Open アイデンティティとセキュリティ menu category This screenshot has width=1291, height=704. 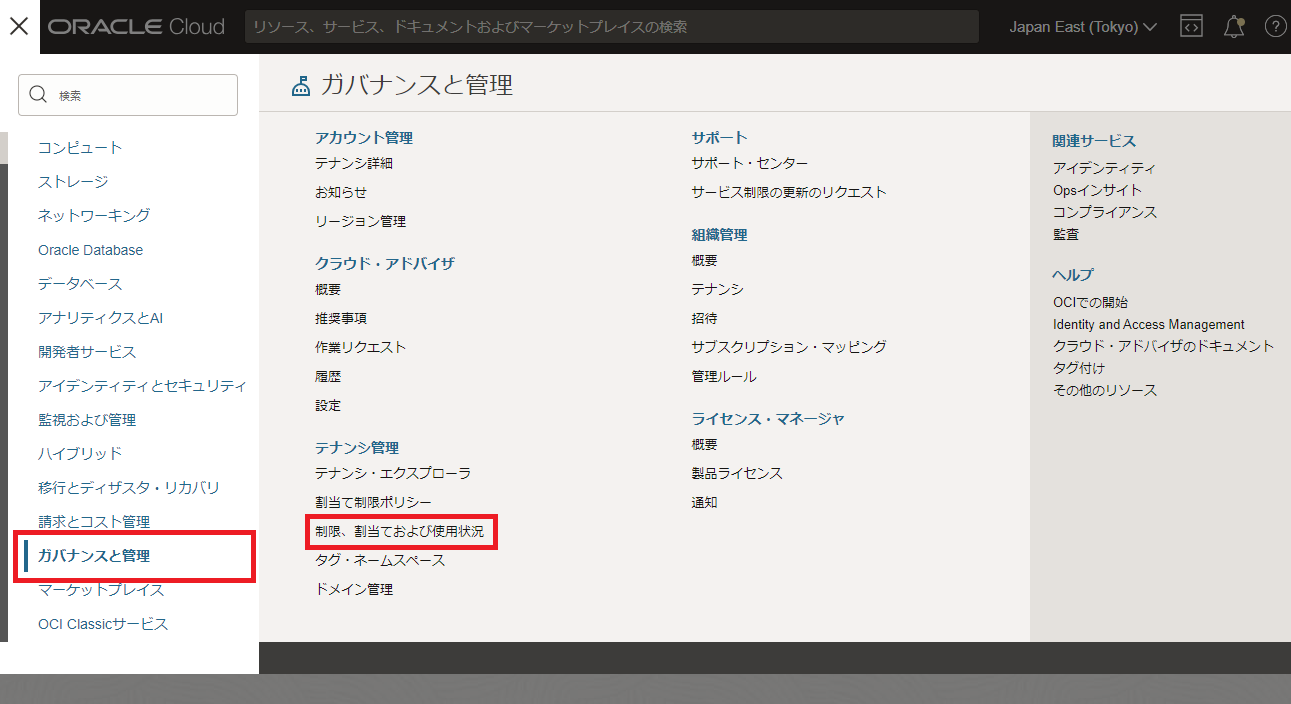(142, 386)
